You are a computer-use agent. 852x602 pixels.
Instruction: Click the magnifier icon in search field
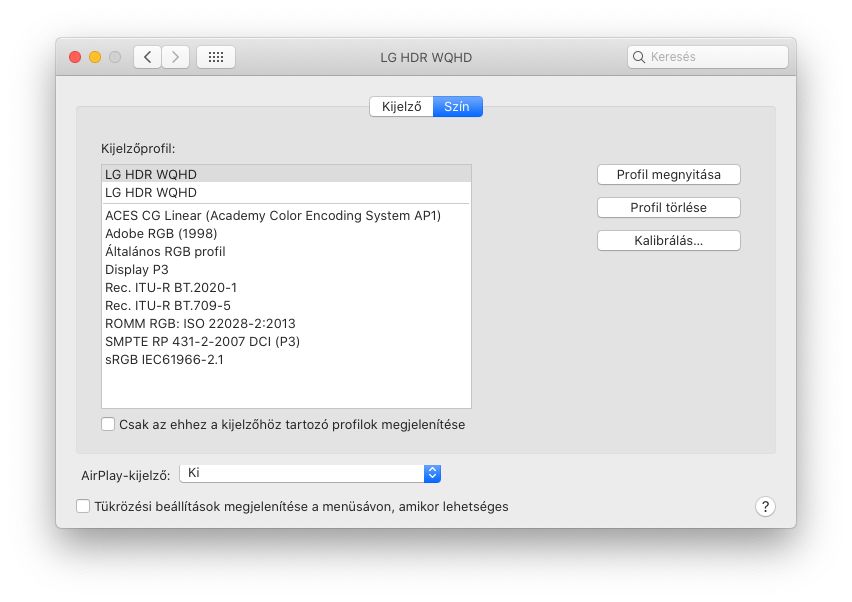[639, 57]
